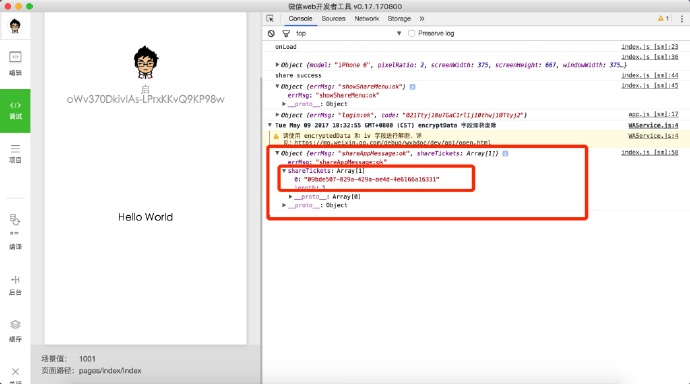Open the app.js [sm]:17 source link
The image size is (690, 384).
pyautogui.click(x=653, y=114)
